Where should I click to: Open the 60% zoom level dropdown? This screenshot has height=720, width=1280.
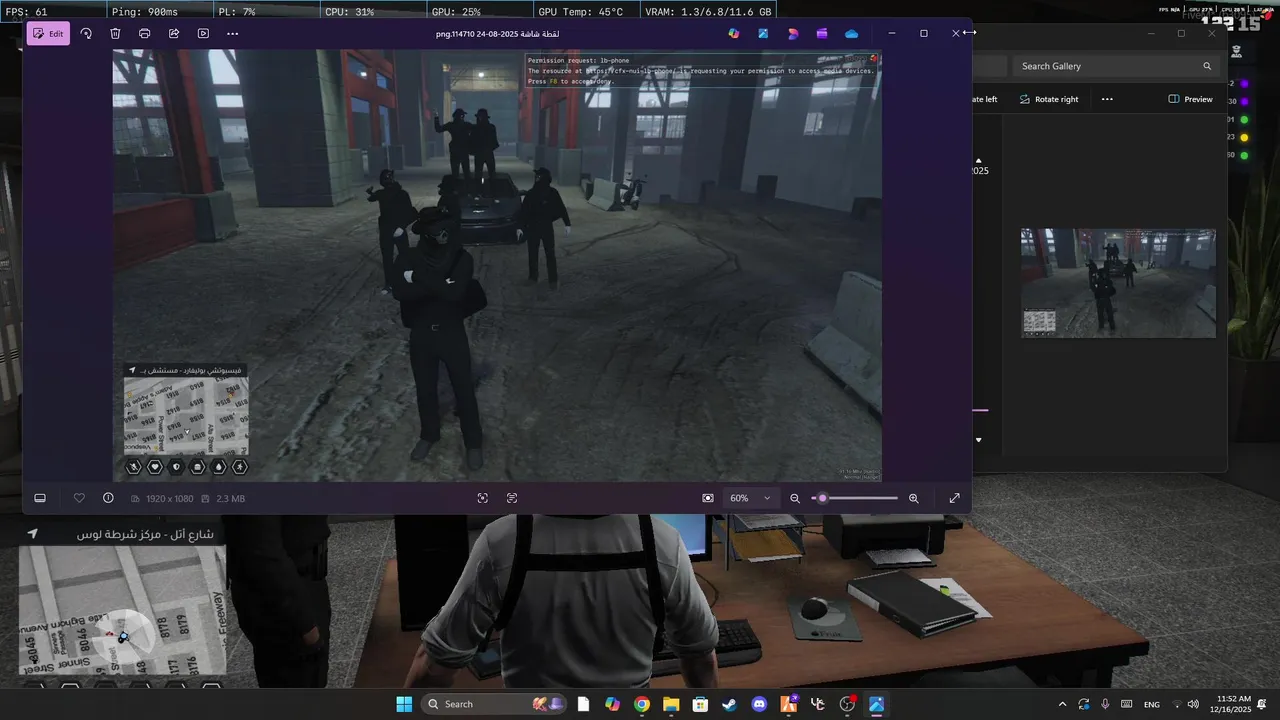750,498
